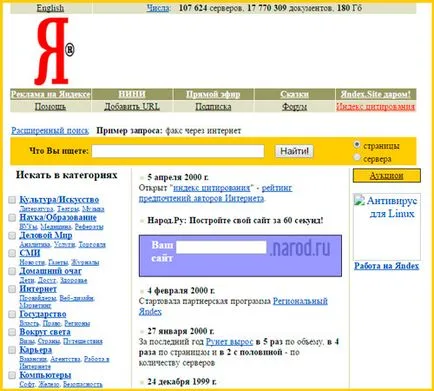Viewport: 434px width, 391px height.
Task: Open the Вокруг света category link
Action: [x=45, y=332]
